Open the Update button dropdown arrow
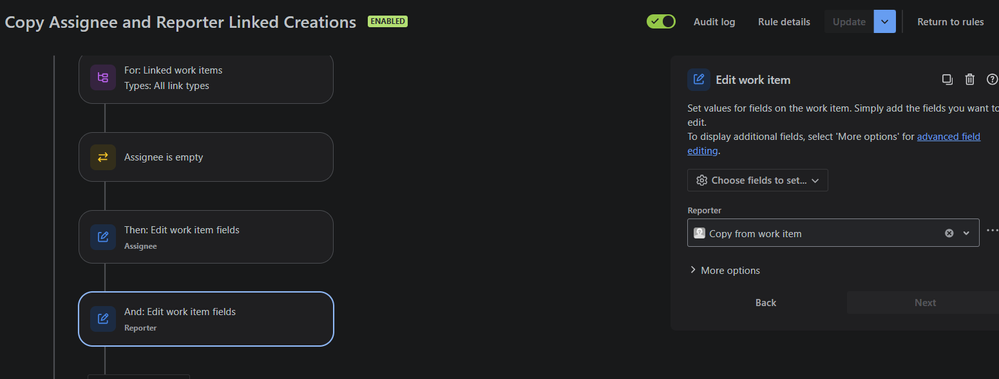Image resolution: width=999 pixels, height=379 pixels. point(885,22)
